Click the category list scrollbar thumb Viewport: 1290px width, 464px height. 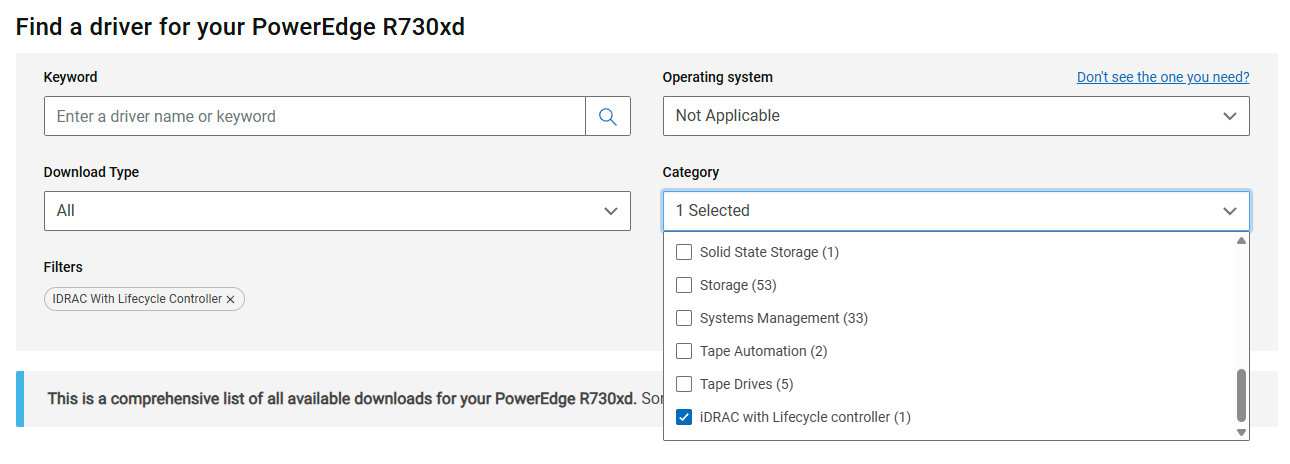tap(1241, 395)
